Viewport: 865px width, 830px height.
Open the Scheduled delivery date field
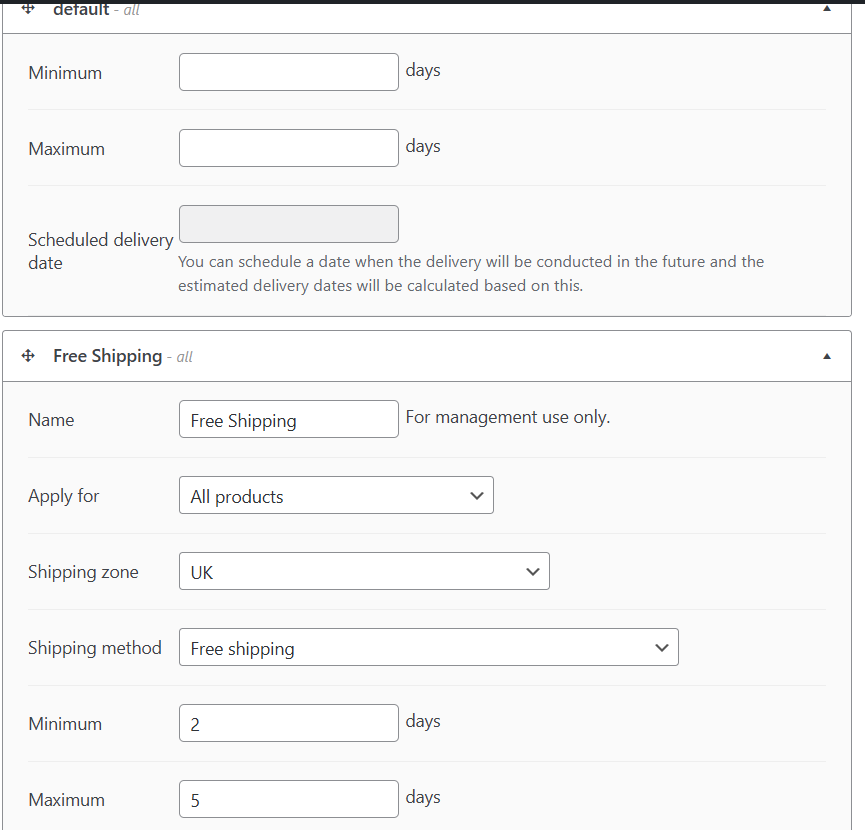click(288, 224)
